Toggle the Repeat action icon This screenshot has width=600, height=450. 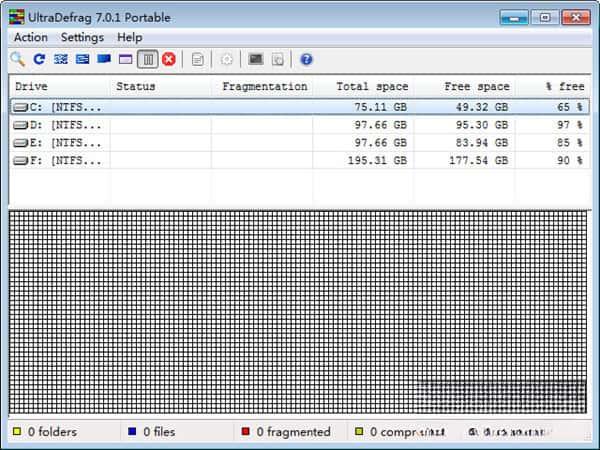(x=39, y=59)
